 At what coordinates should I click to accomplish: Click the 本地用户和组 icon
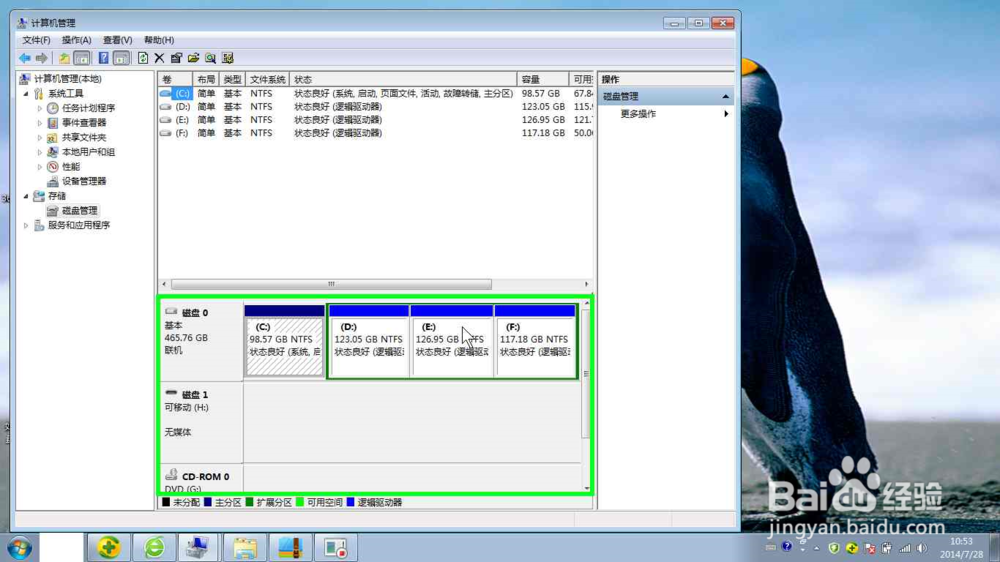coord(53,152)
